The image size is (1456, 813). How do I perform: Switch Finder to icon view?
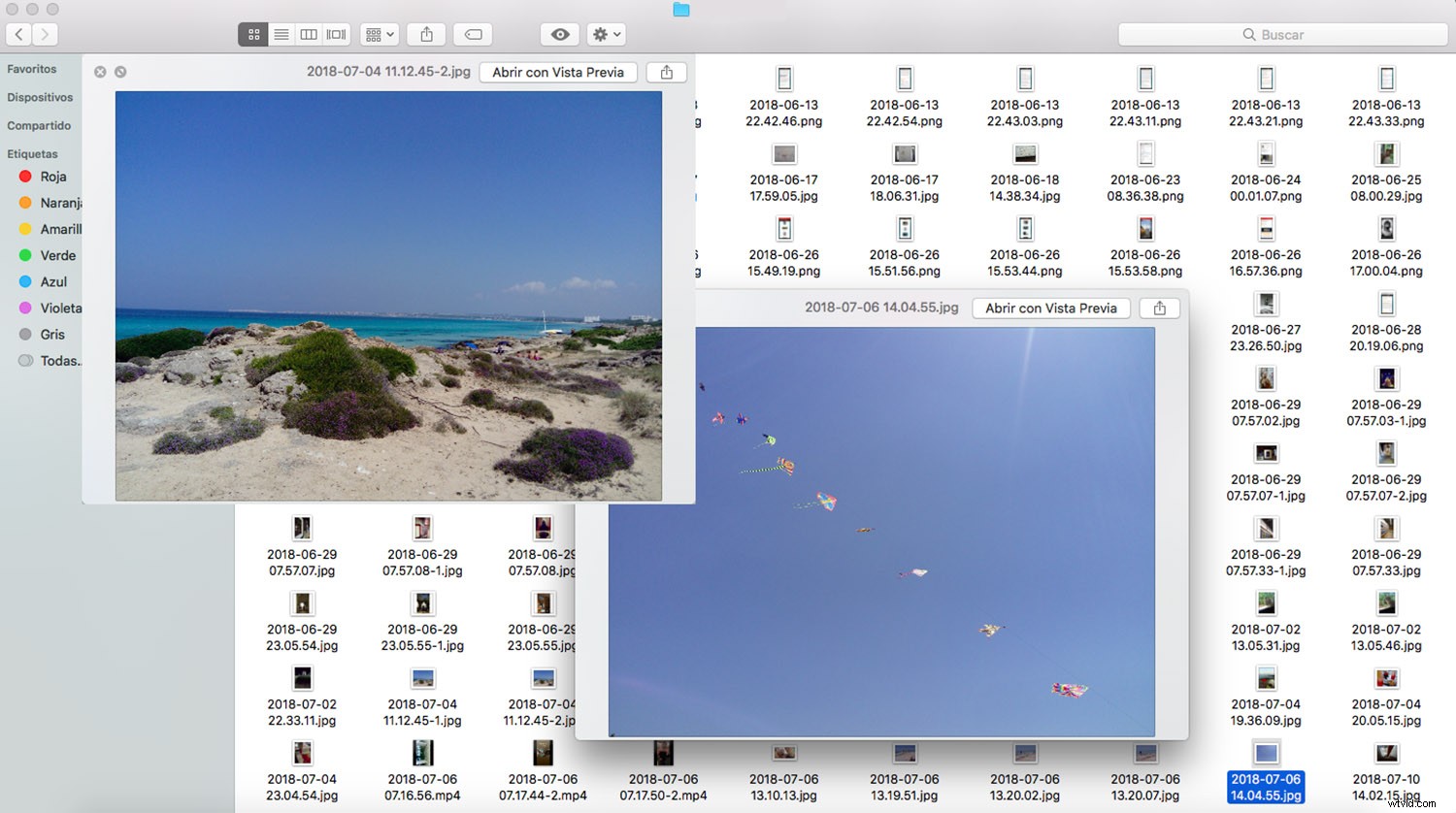tap(253, 34)
